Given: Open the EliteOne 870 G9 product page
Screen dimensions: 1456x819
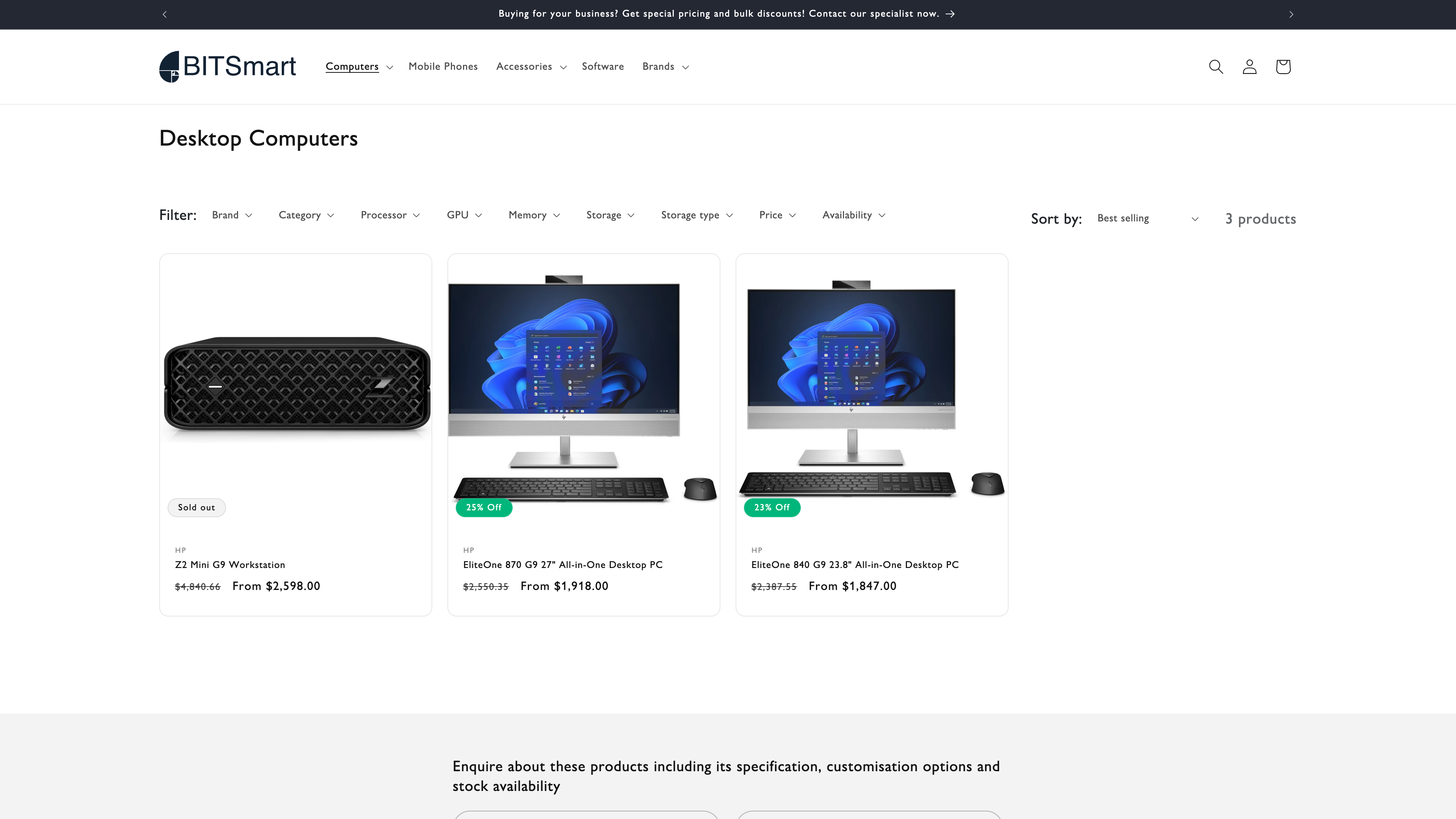Looking at the screenshot, I should pos(562,564).
